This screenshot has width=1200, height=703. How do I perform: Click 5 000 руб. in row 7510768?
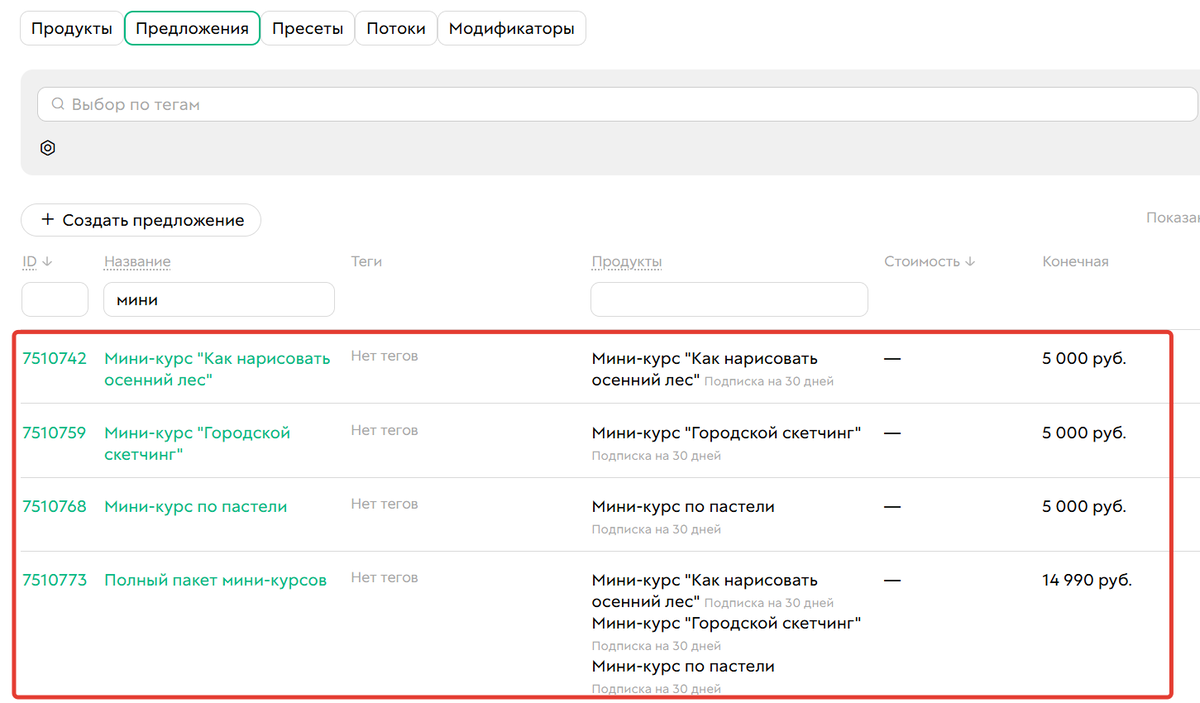(x=1084, y=507)
